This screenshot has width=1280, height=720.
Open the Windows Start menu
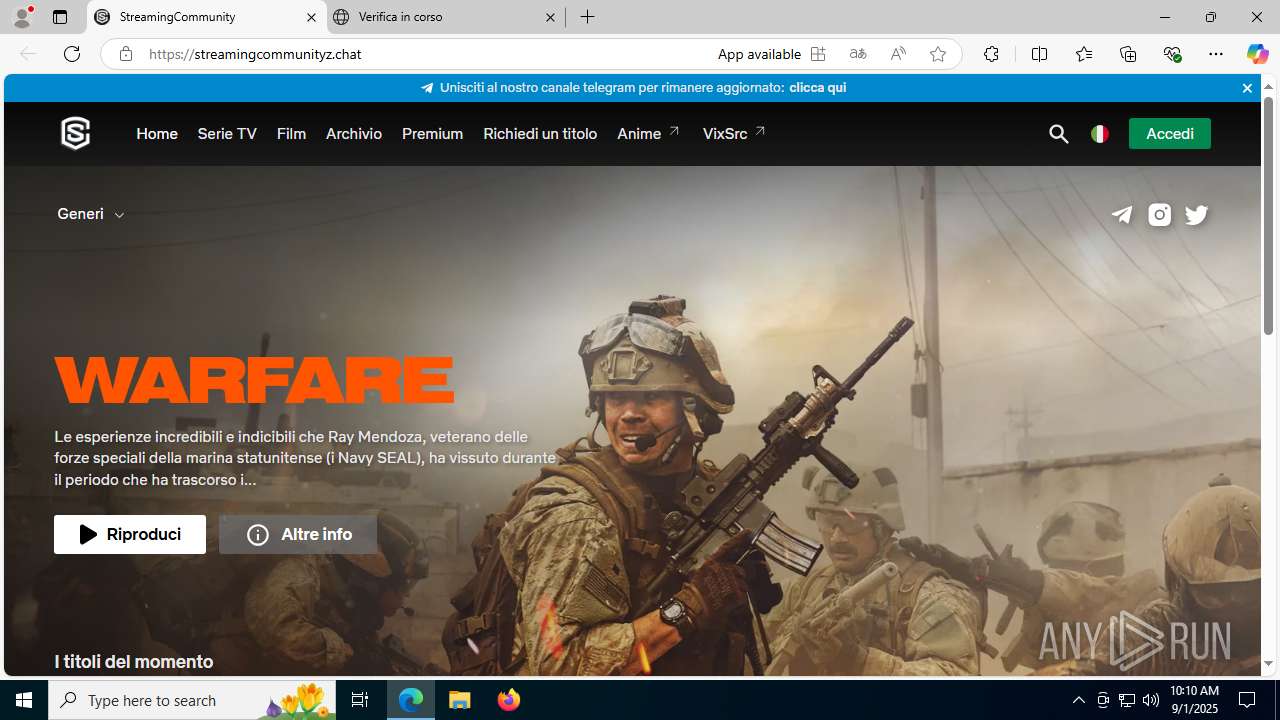pyautogui.click(x=24, y=700)
